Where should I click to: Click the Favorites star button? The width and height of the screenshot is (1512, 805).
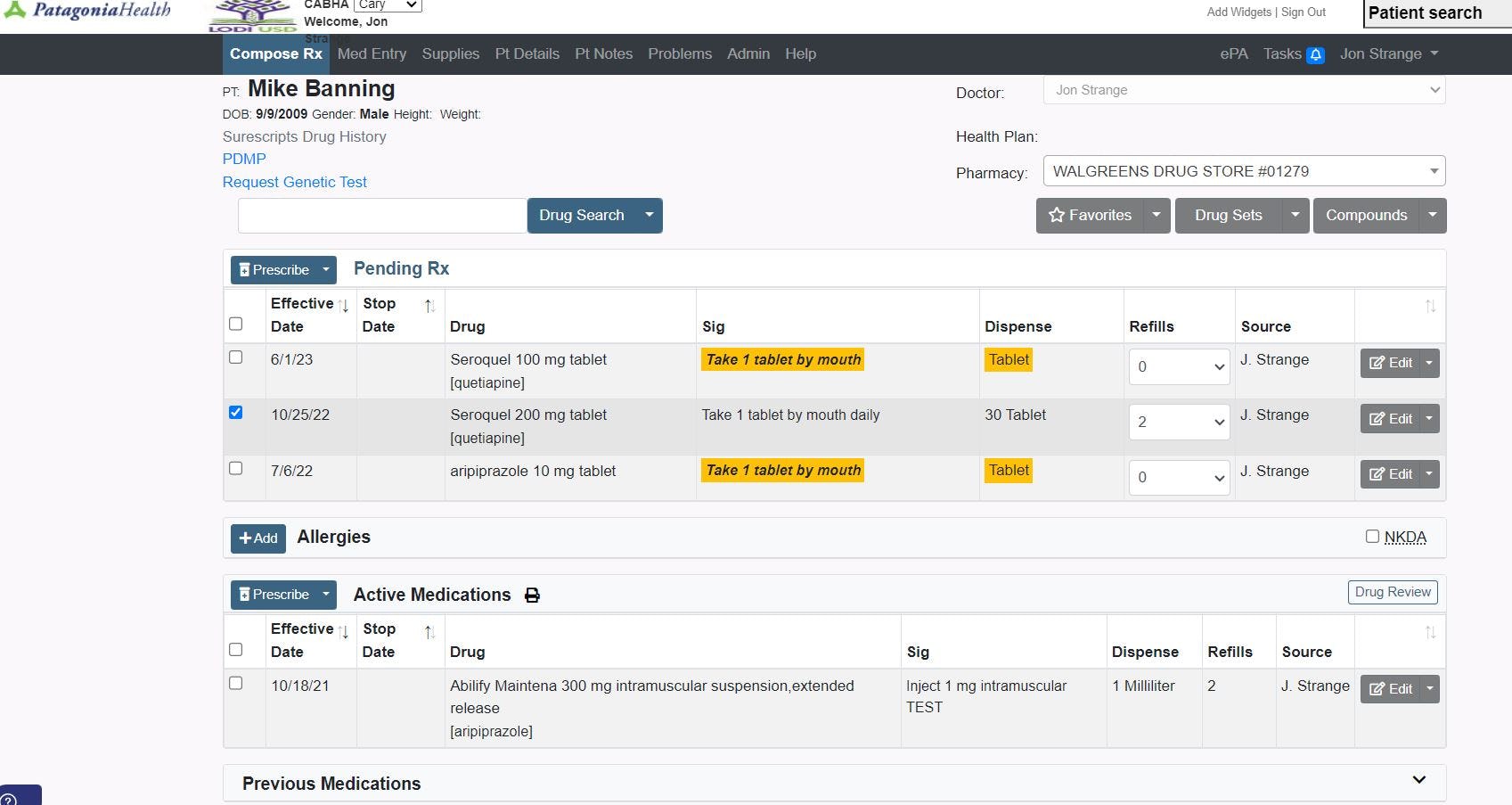1090,216
